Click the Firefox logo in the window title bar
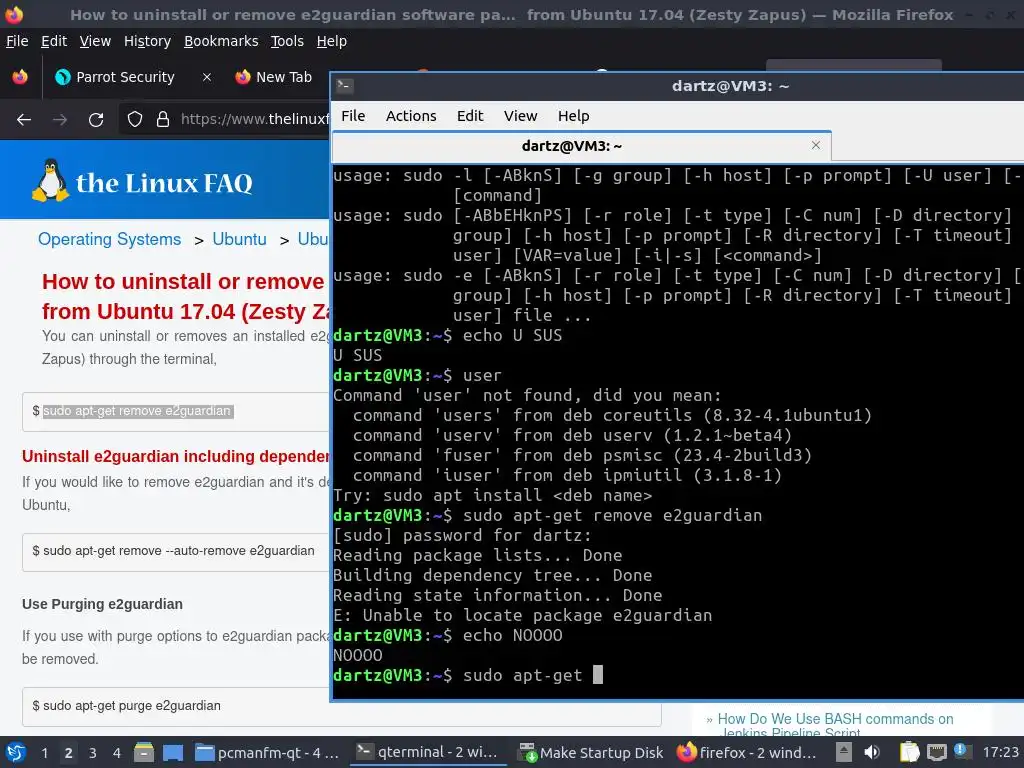Image resolution: width=1024 pixels, height=768 pixels. pyautogui.click(x=14, y=14)
